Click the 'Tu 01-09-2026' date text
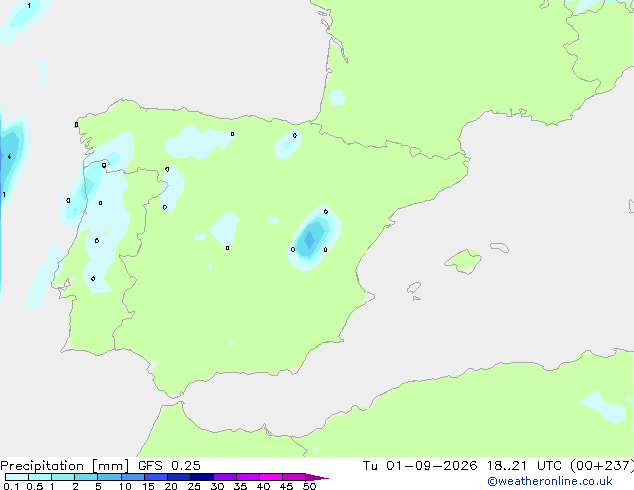 pos(420,466)
